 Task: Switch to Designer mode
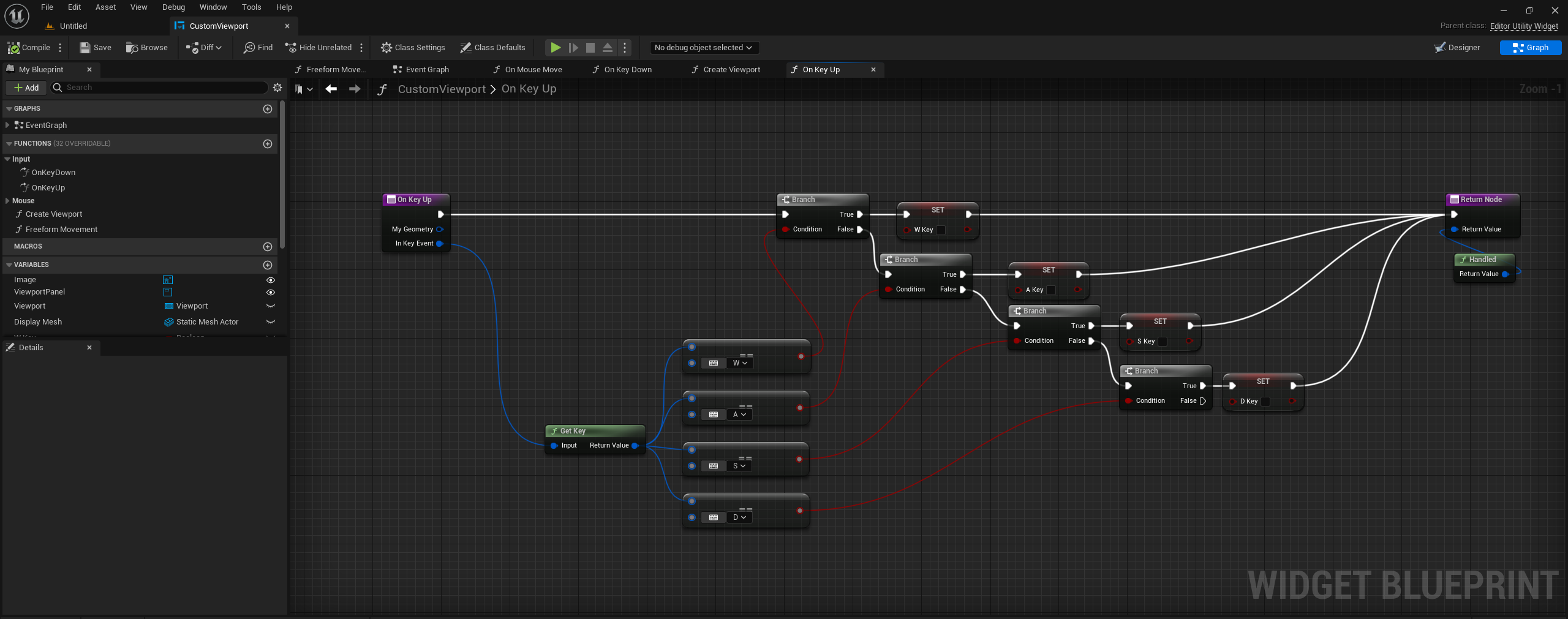pyautogui.click(x=1458, y=48)
